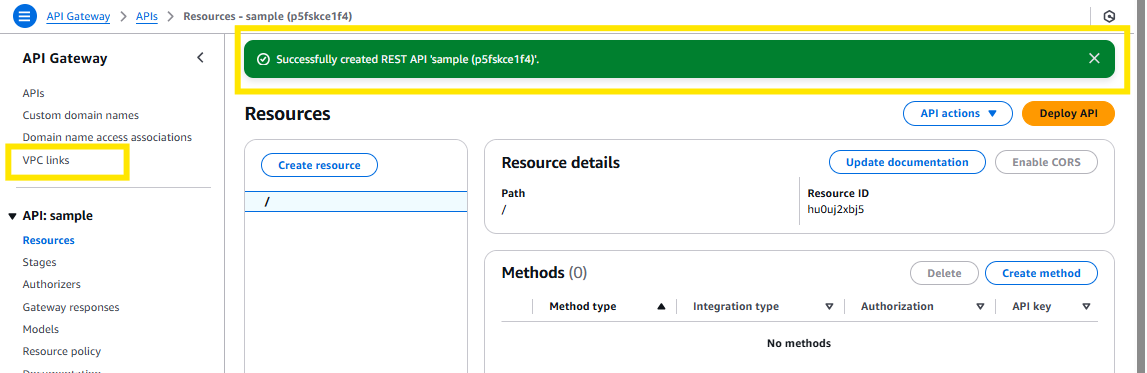The height and width of the screenshot is (373, 1147).
Task: Click Update documentation button
Action: point(907,162)
